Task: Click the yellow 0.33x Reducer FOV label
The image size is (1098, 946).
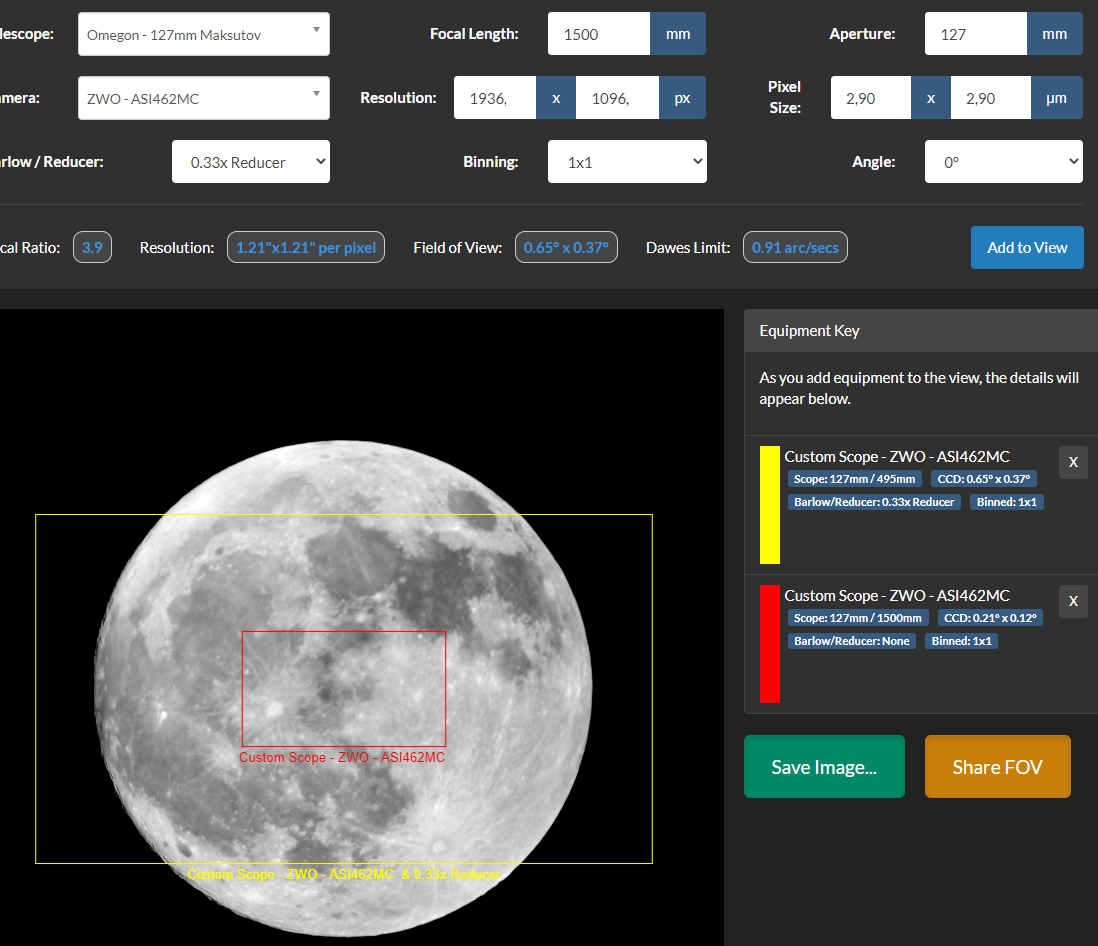Action: (x=344, y=874)
